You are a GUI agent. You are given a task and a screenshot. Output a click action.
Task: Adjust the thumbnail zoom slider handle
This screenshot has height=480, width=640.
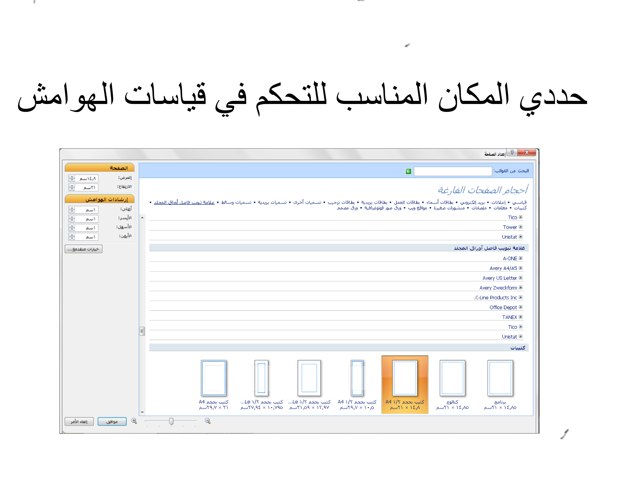click(x=171, y=421)
